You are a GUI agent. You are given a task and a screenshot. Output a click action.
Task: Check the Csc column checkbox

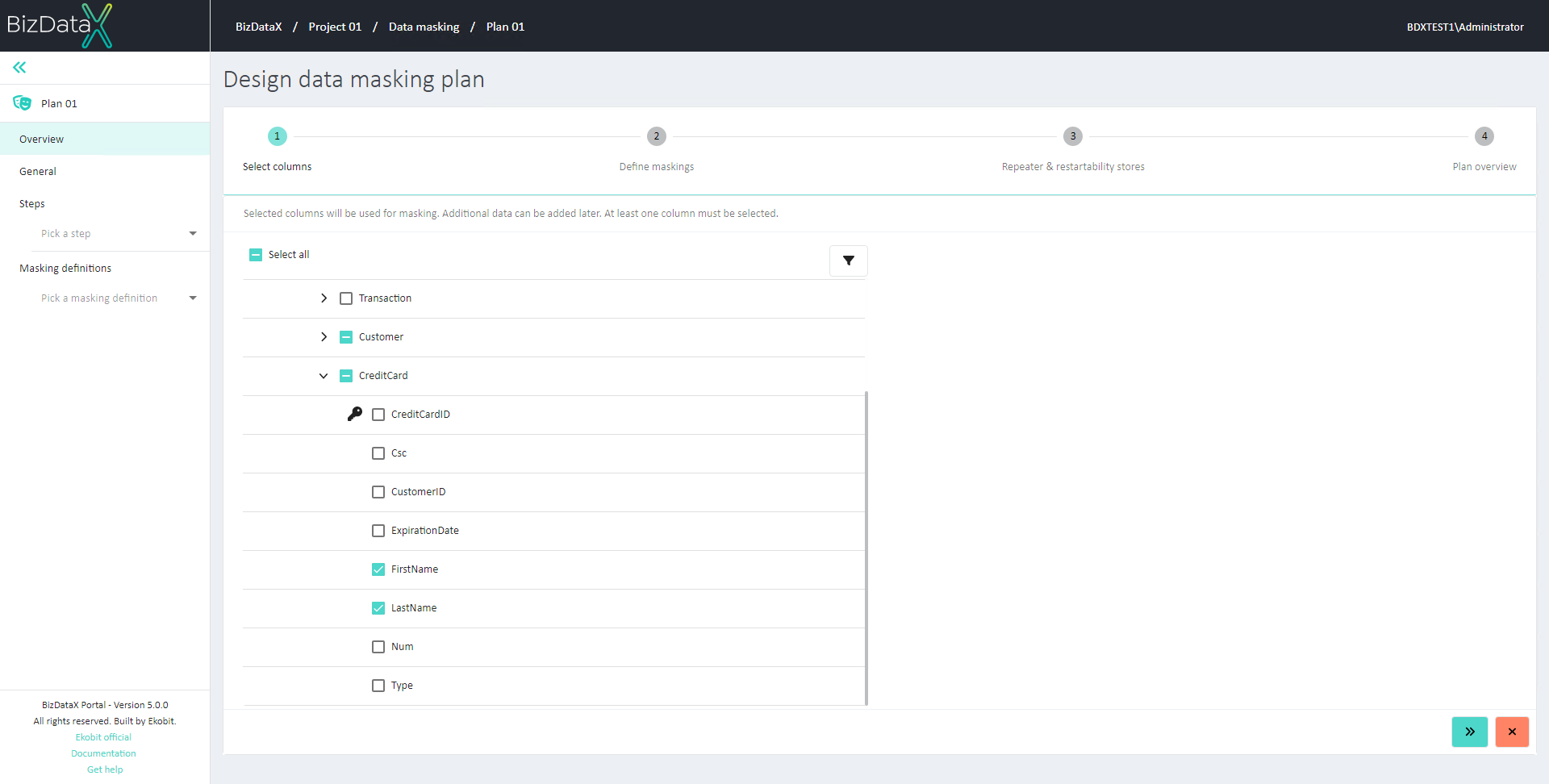pyautogui.click(x=378, y=453)
